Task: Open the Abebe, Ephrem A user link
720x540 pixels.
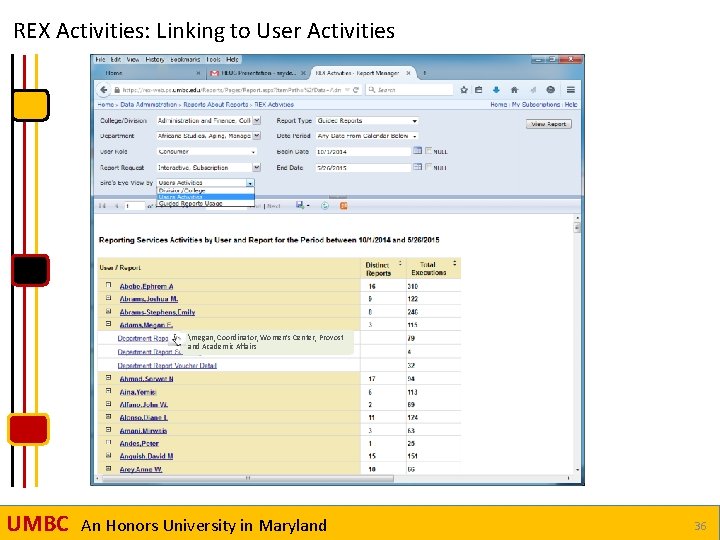Action: point(146,287)
